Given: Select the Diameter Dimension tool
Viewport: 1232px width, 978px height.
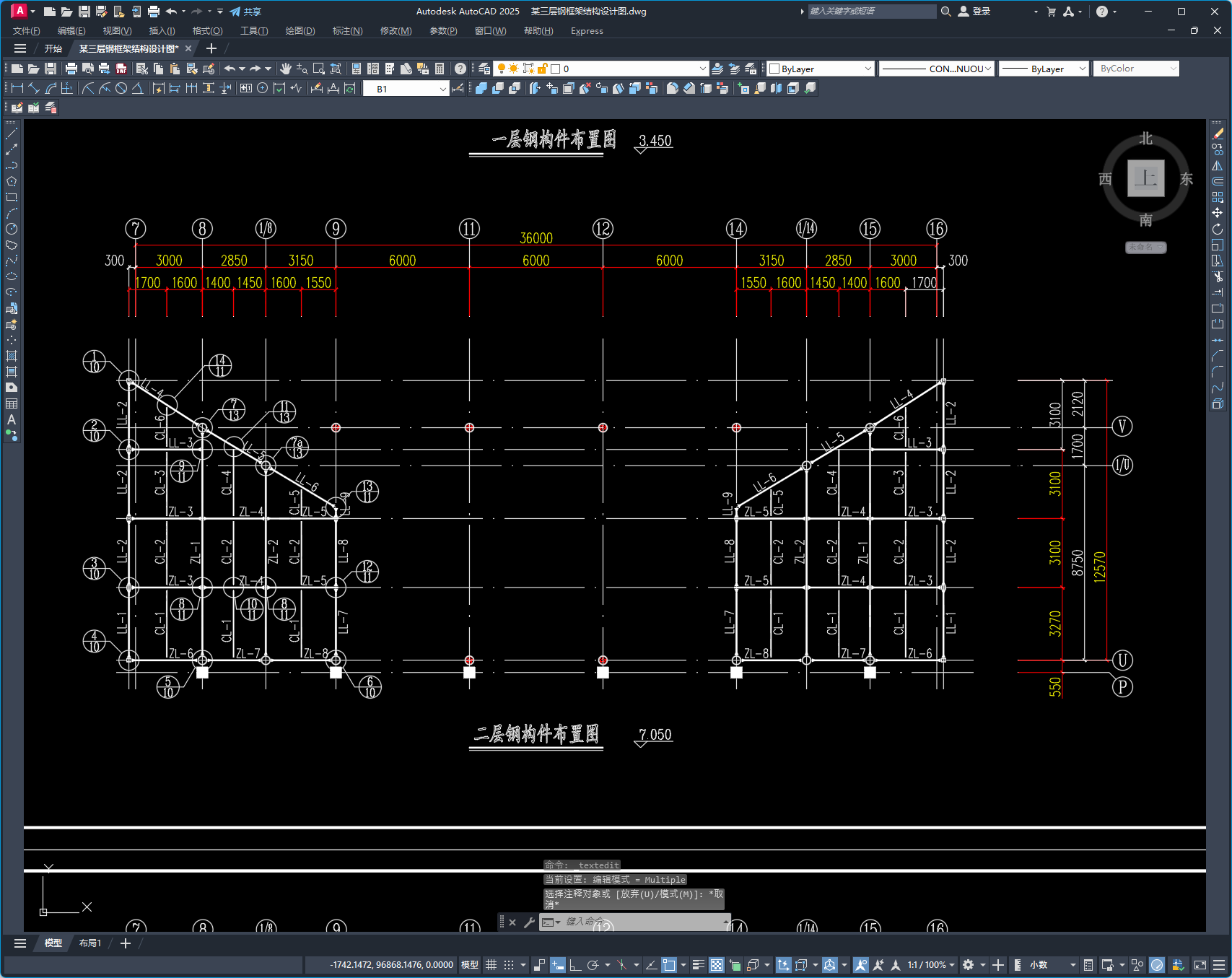Looking at the screenshot, I should 121,88.
